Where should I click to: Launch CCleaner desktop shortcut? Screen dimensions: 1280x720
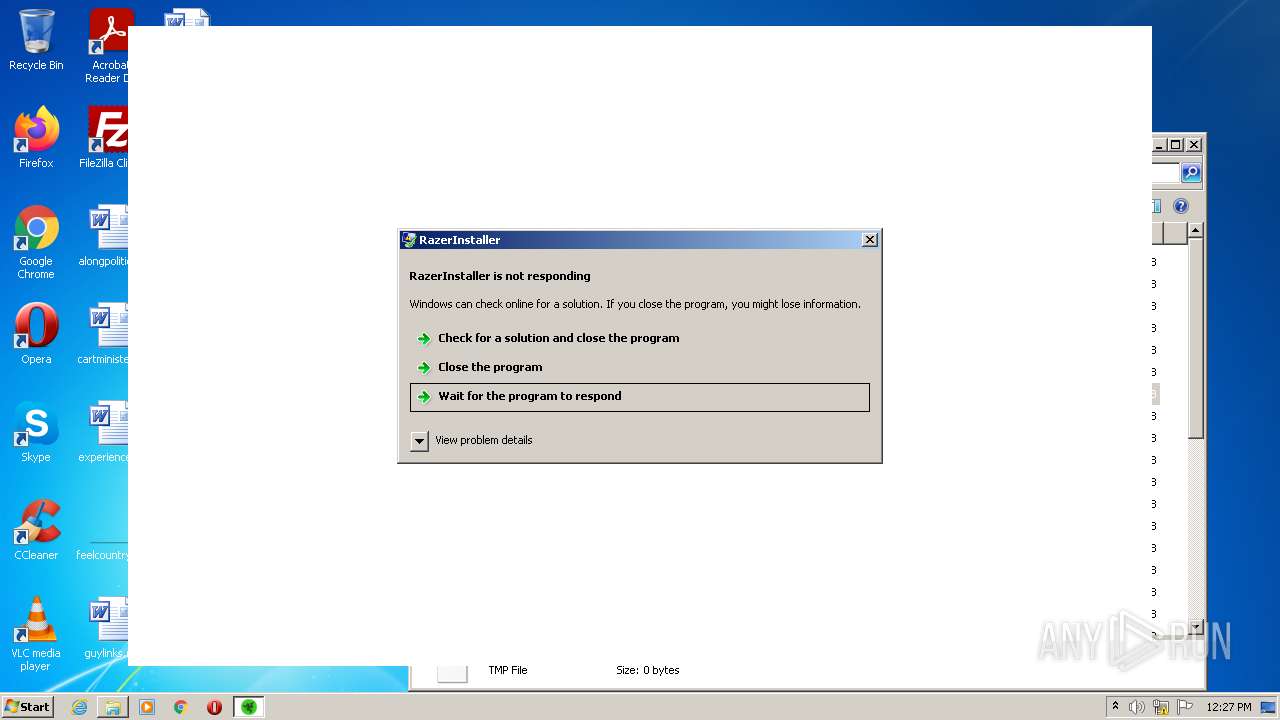tap(36, 530)
